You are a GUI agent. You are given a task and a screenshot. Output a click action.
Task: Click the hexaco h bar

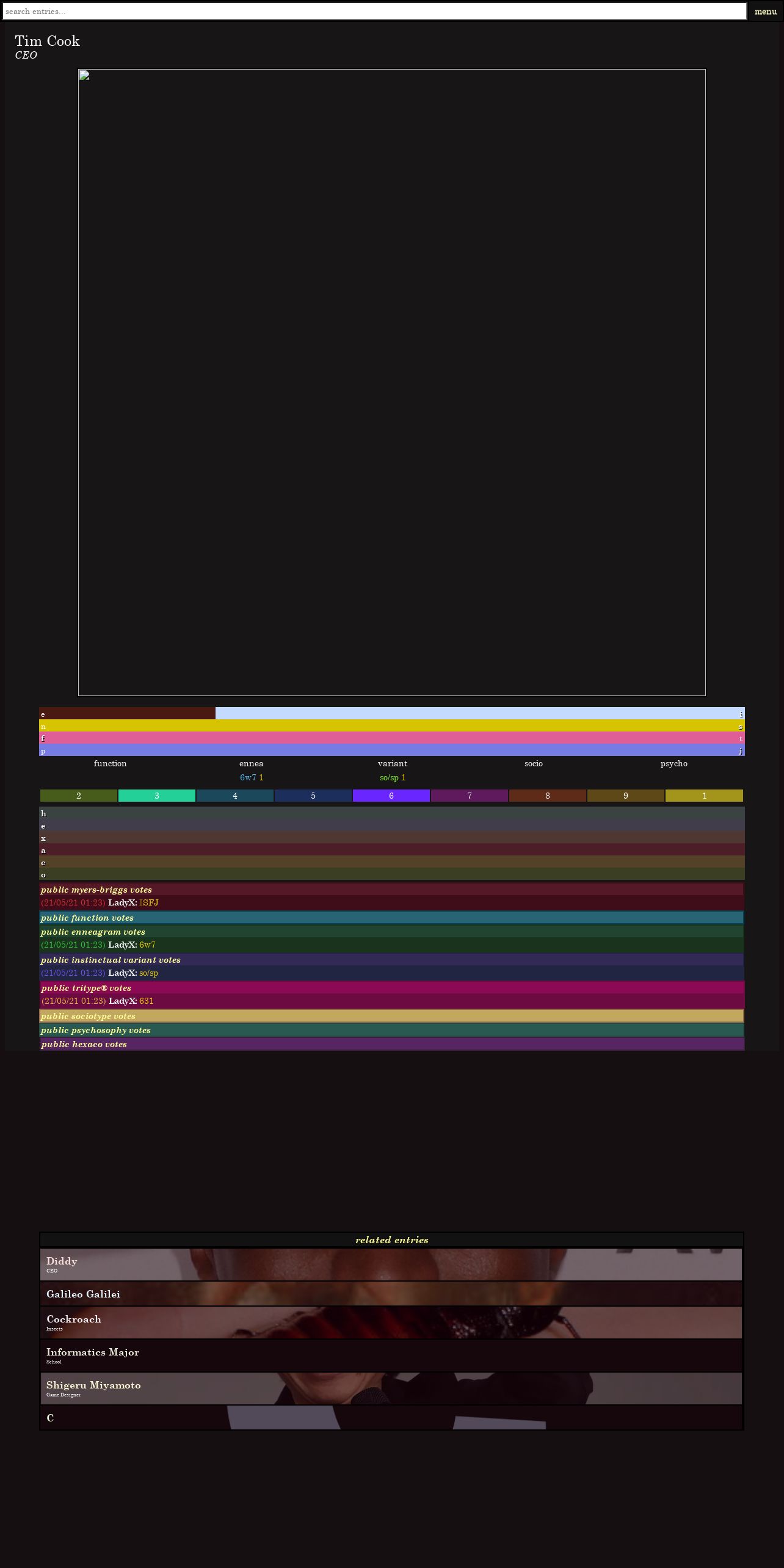pos(392,813)
